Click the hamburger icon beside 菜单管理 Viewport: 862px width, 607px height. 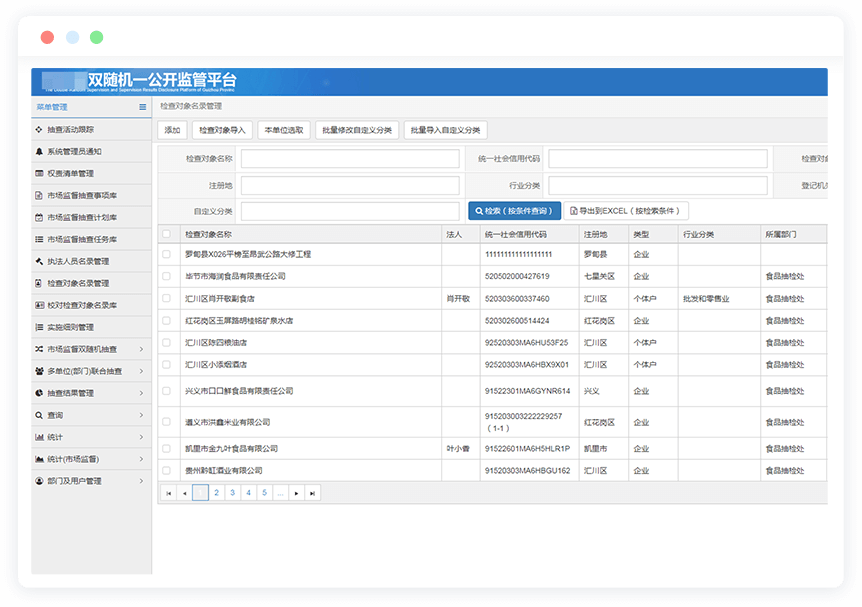pyautogui.click(x=142, y=107)
